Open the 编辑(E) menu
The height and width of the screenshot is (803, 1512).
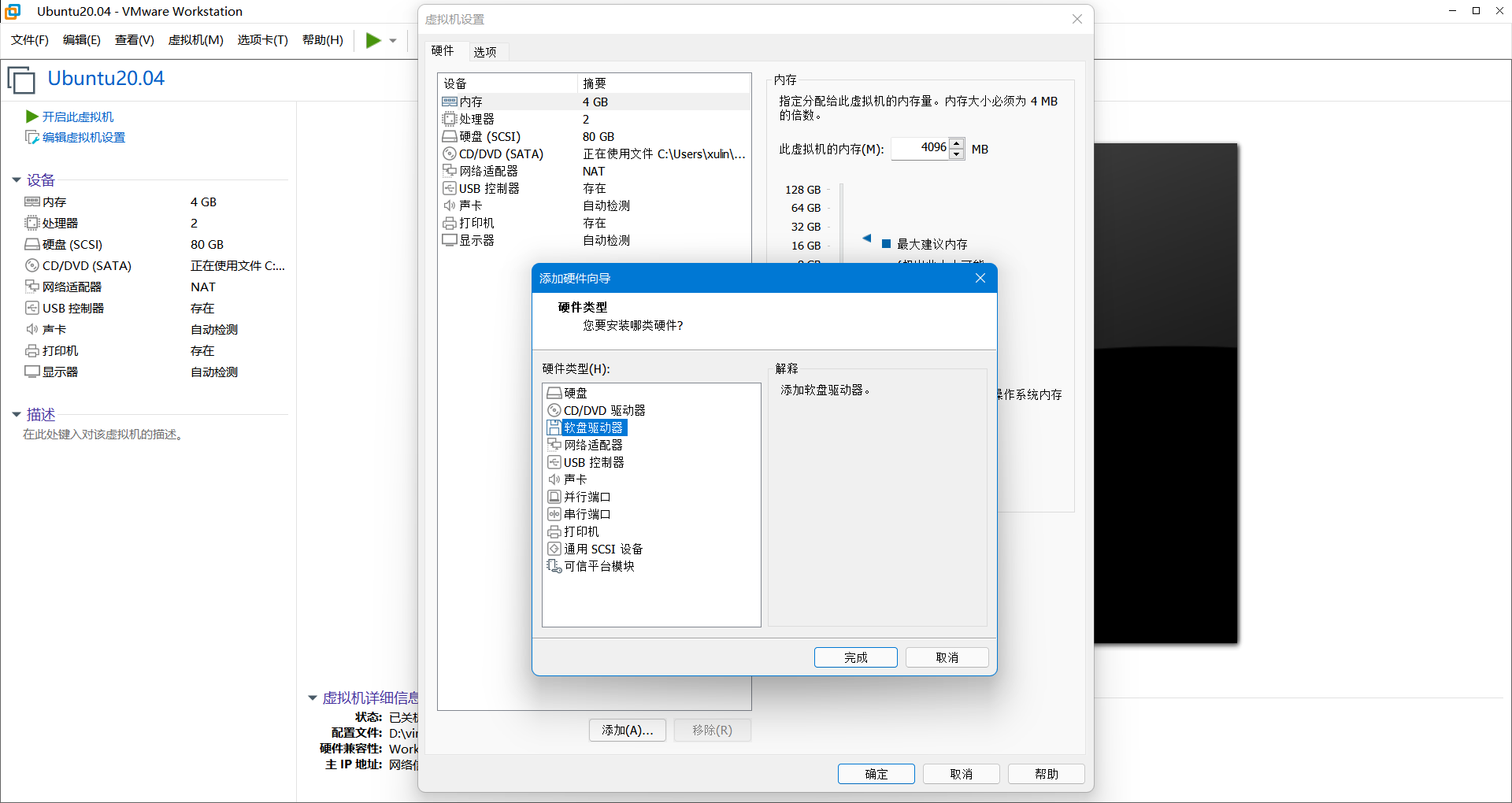(82, 40)
